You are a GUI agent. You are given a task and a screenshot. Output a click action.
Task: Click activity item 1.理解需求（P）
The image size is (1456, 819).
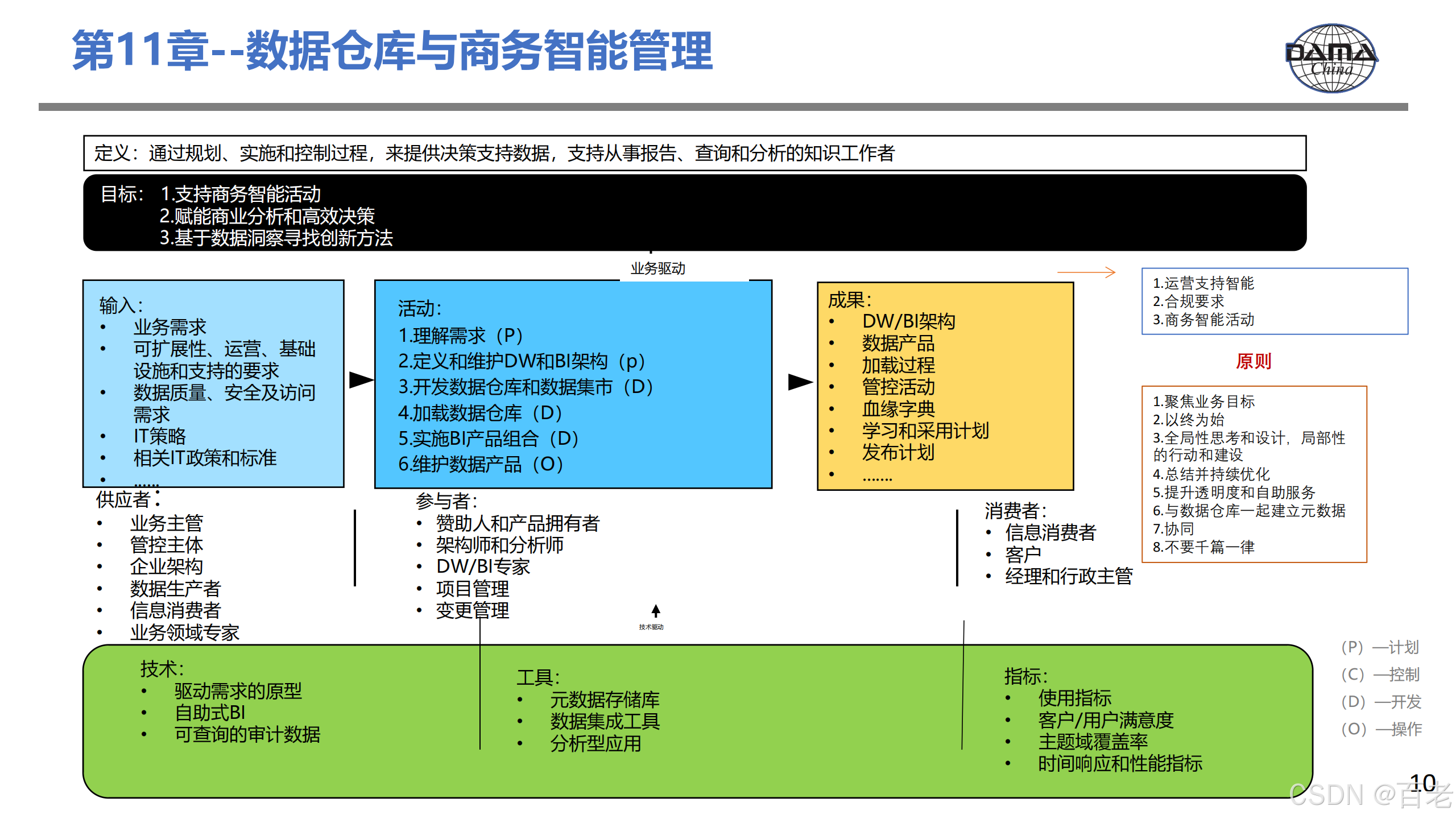pos(461,336)
